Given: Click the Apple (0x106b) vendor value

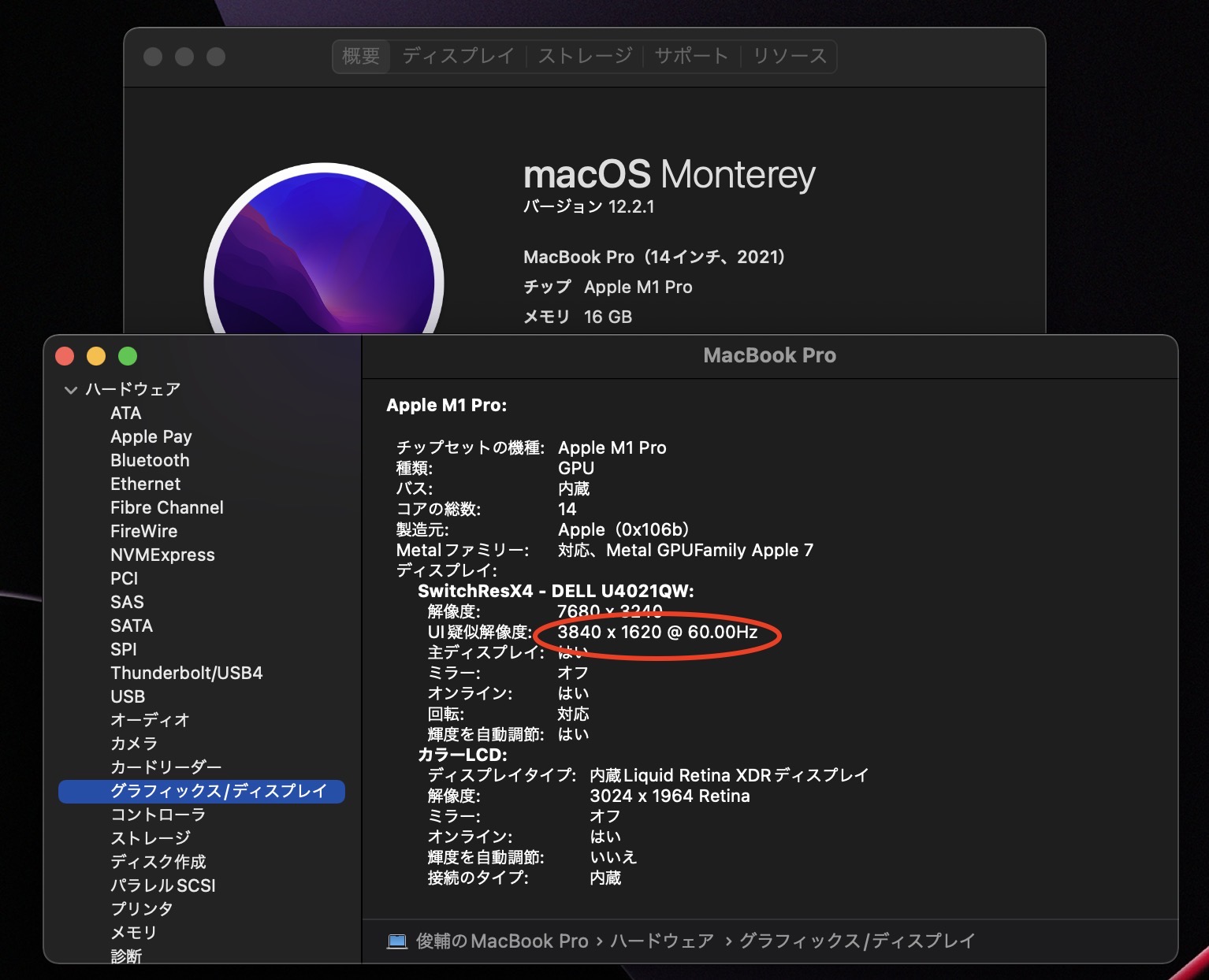Looking at the screenshot, I should tap(623, 529).
